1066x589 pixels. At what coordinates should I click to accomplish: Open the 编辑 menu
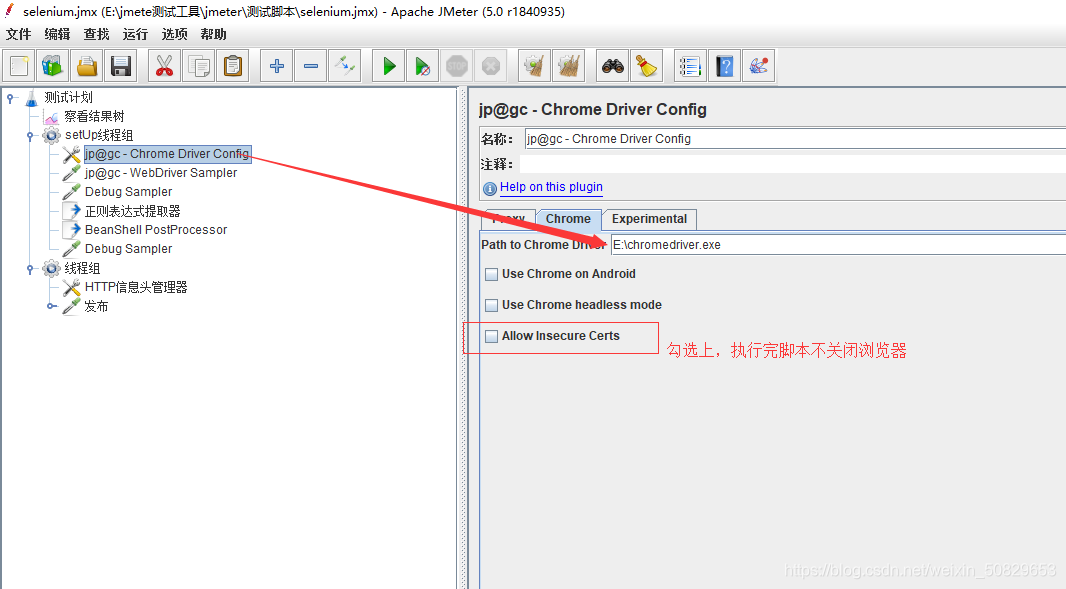(57, 34)
